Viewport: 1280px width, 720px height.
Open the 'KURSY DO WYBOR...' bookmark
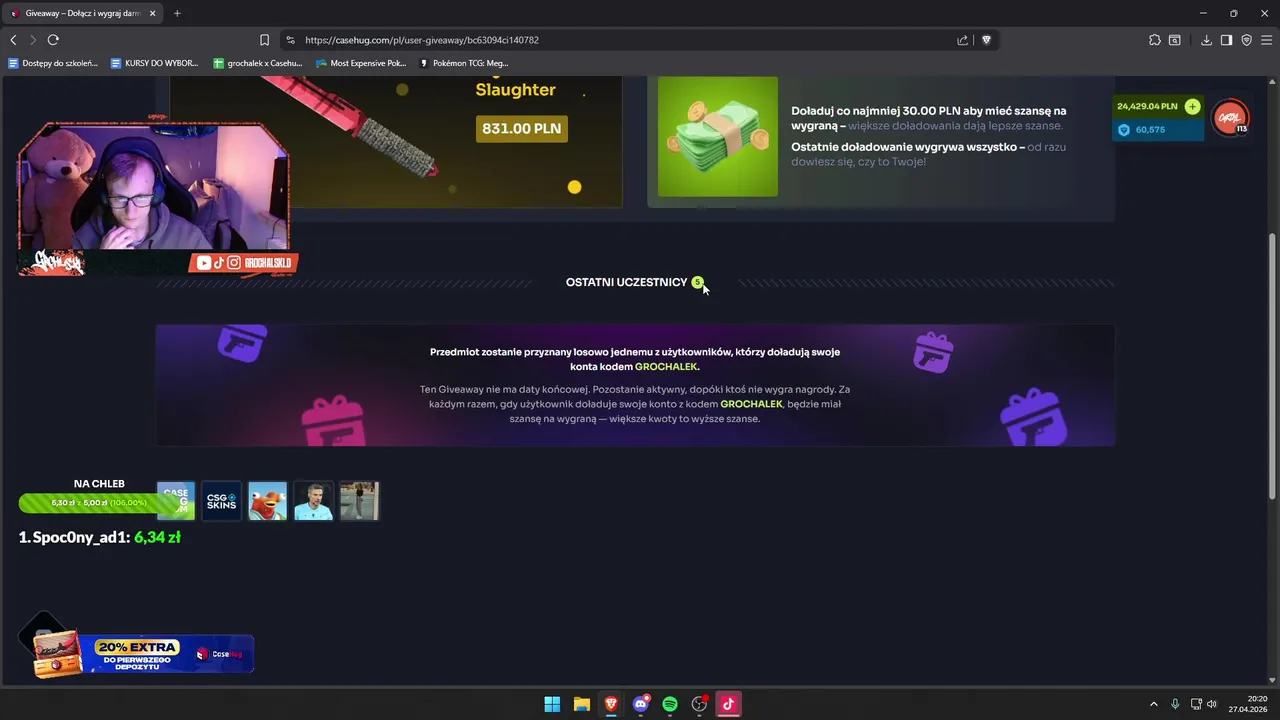coord(154,63)
